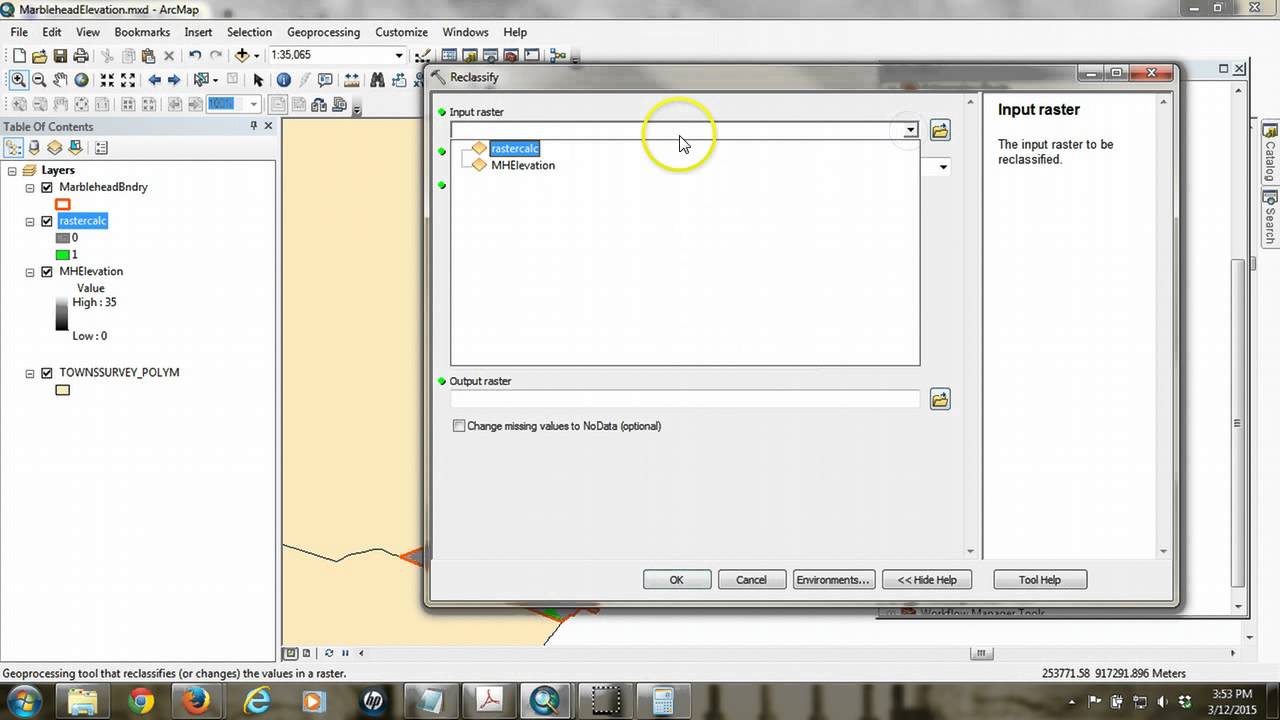Open the Insert menu
This screenshot has height=720, width=1280.
click(x=198, y=32)
